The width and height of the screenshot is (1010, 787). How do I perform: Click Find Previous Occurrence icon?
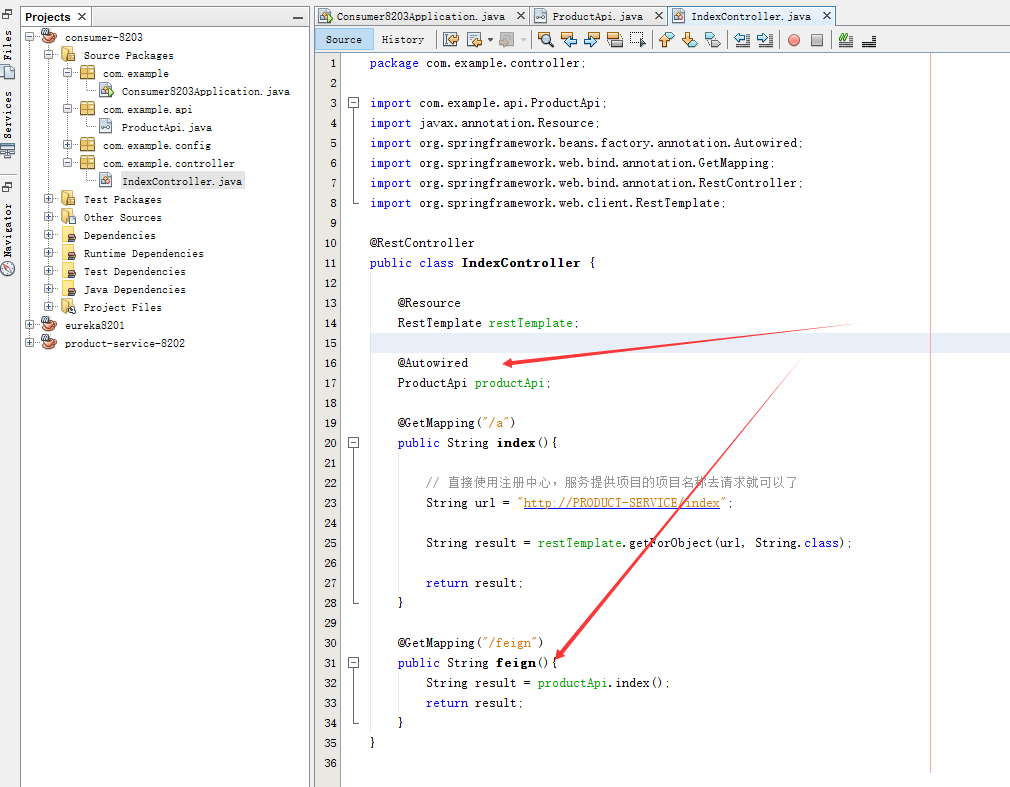tap(569, 40)
